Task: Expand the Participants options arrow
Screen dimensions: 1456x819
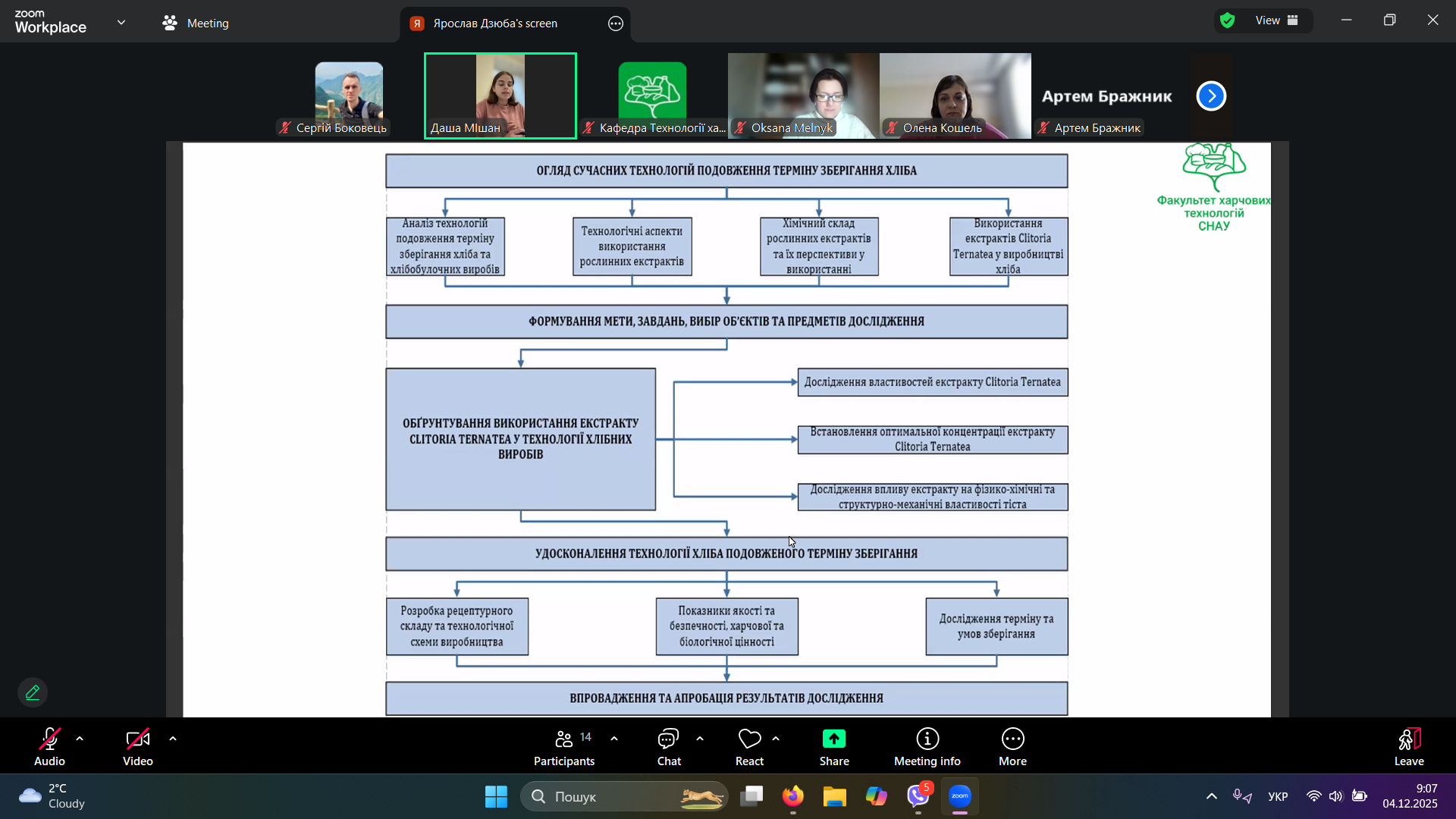Action: [x=614, y=739]
